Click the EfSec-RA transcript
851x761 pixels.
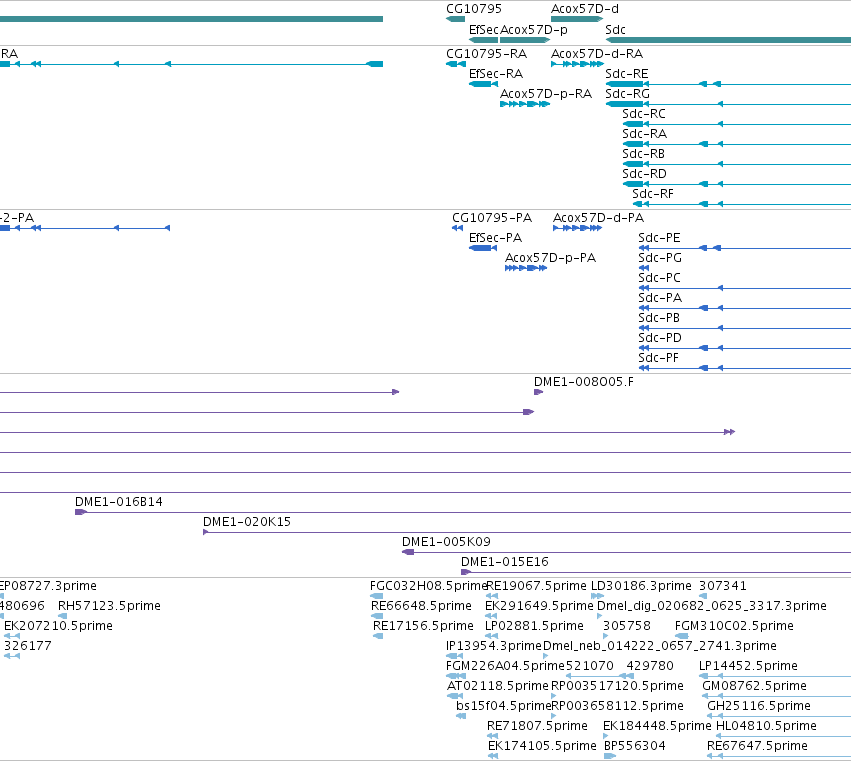(x=483, y=84)
